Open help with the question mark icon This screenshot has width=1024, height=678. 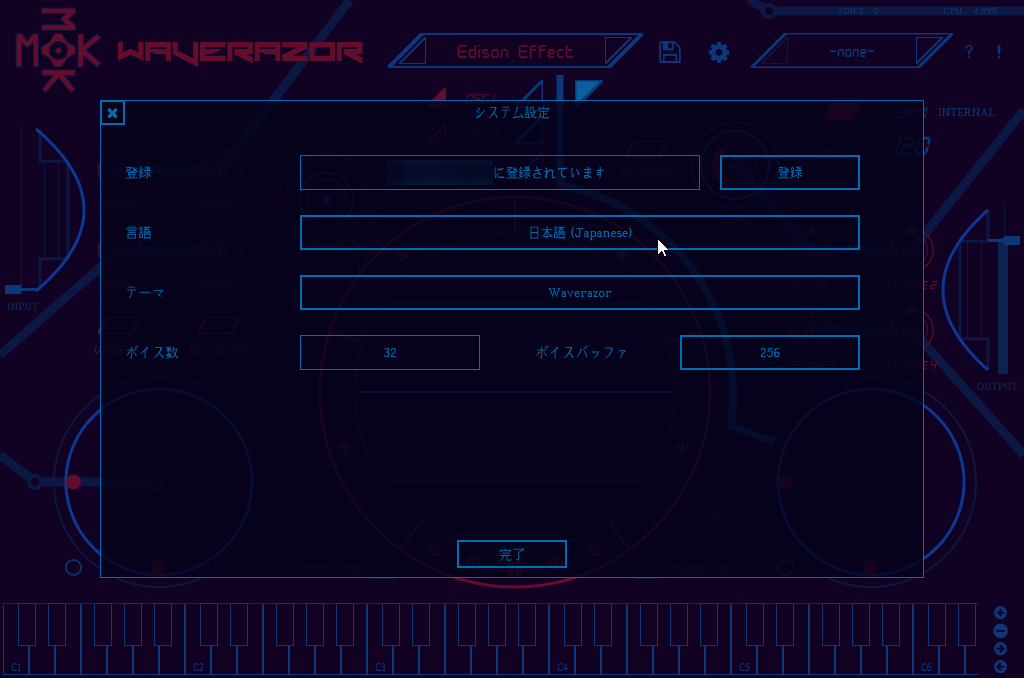point(968,52)
